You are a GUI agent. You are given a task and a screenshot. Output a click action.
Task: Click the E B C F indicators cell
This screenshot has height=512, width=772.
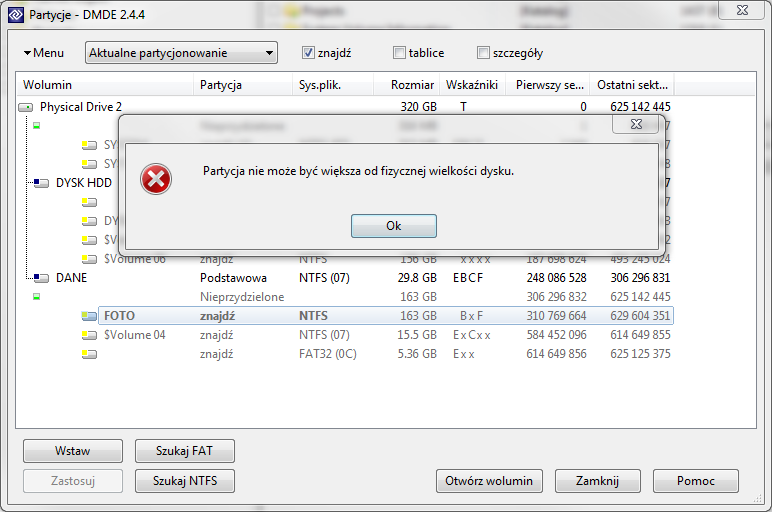pyautogui.click(x=468, y=278)
